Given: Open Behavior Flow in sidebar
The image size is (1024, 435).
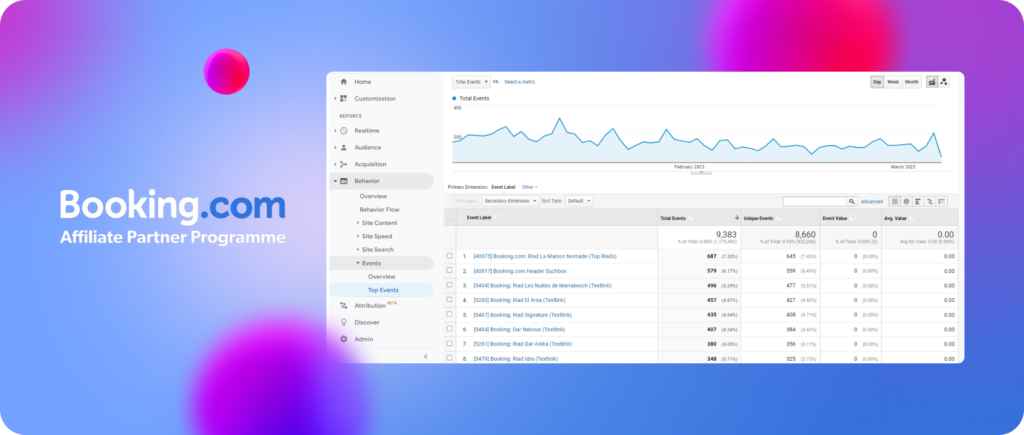Looking at the screenshot, I should (379, 209).
